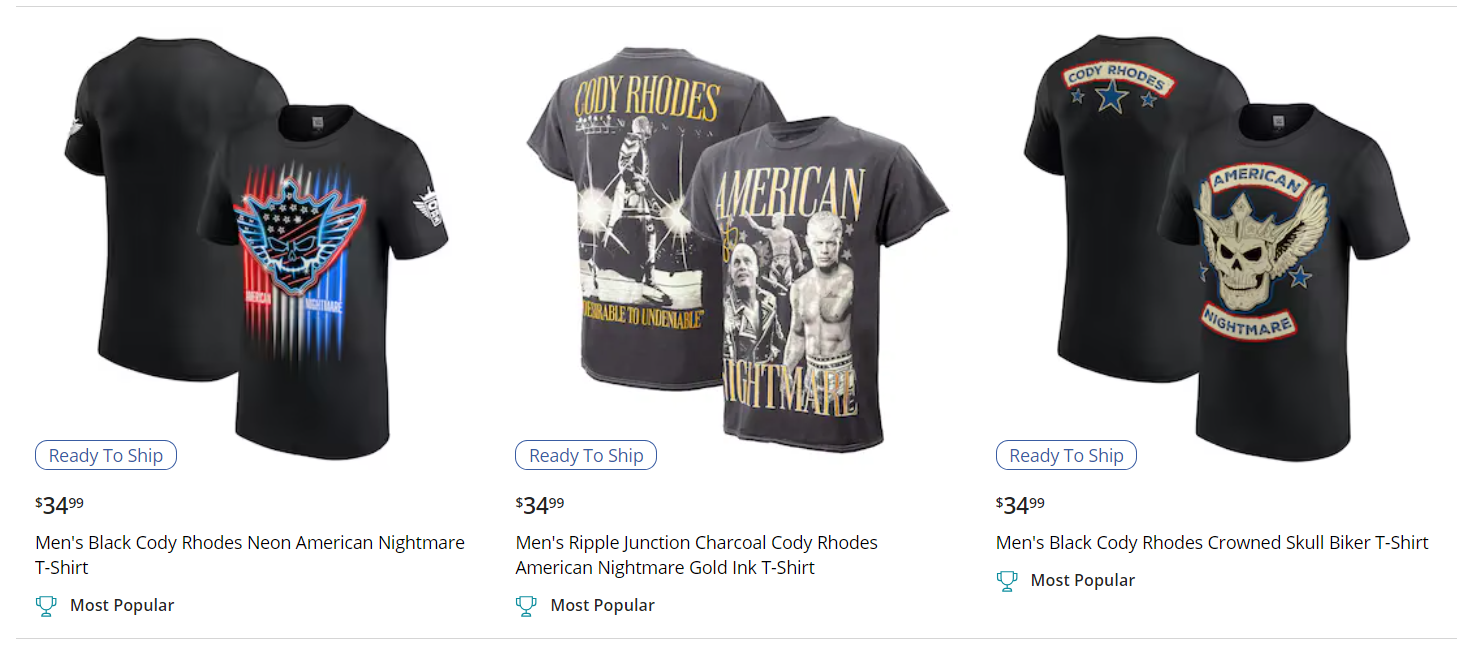Click the winged crowned skull graphic on the biker shirt

pyautogui.click(x=1257, y=248)
